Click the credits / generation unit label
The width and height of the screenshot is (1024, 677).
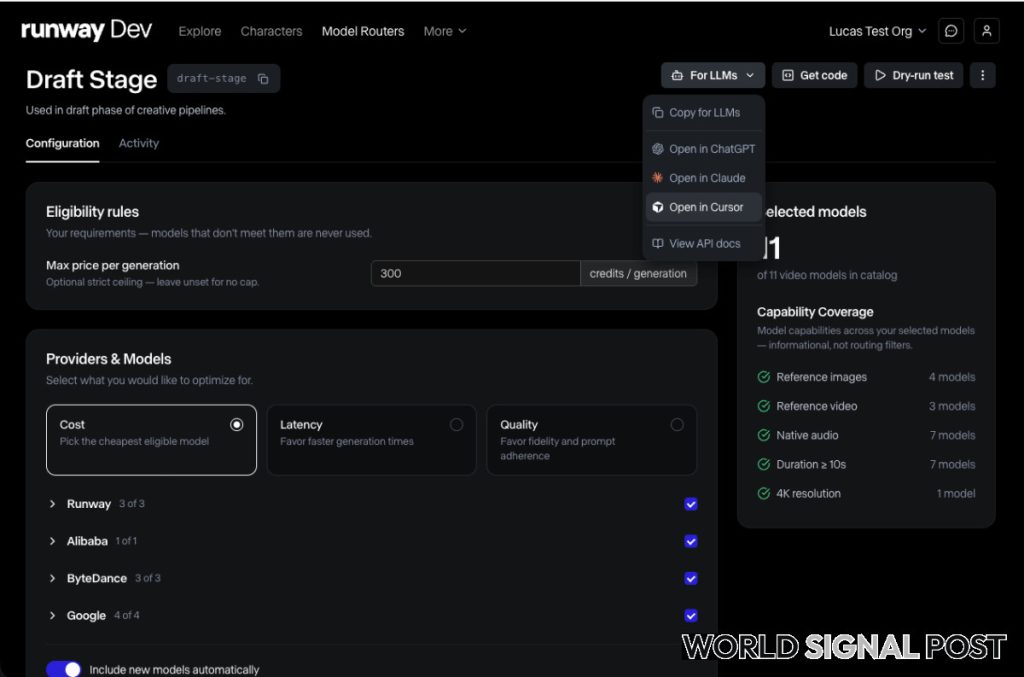click(638, 274)
